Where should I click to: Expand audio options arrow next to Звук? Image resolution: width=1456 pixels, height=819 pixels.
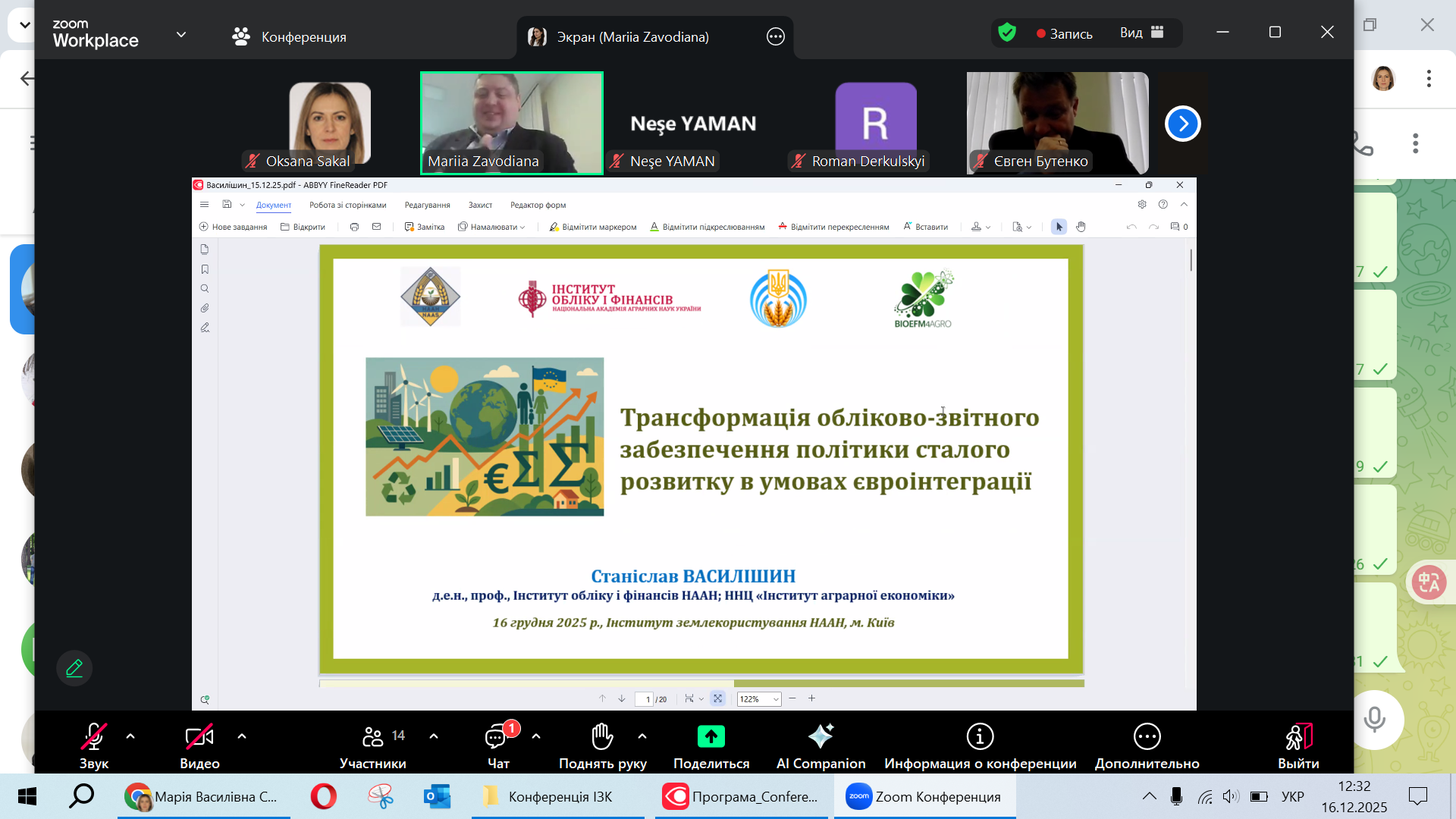coord(130,736)
